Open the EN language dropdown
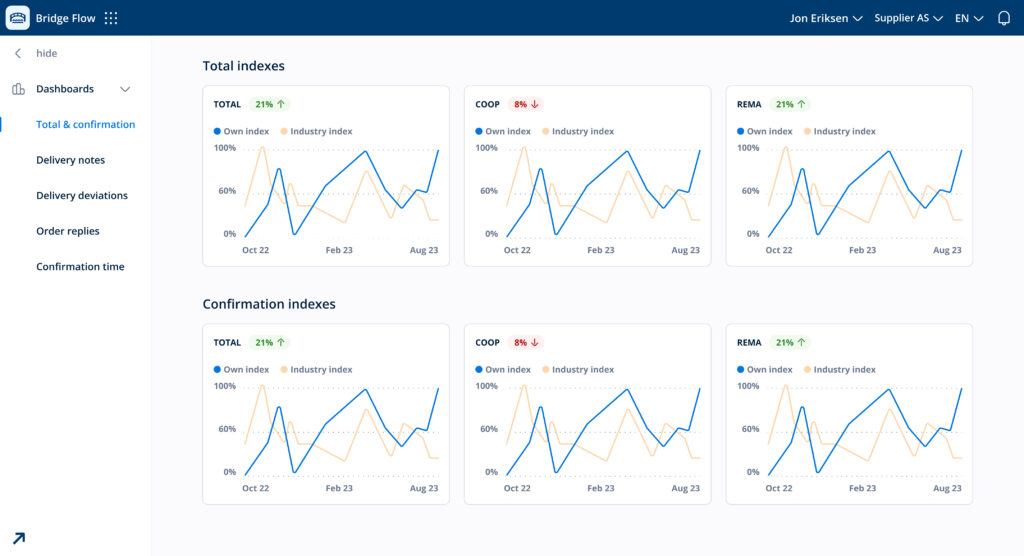 (968, 18)
